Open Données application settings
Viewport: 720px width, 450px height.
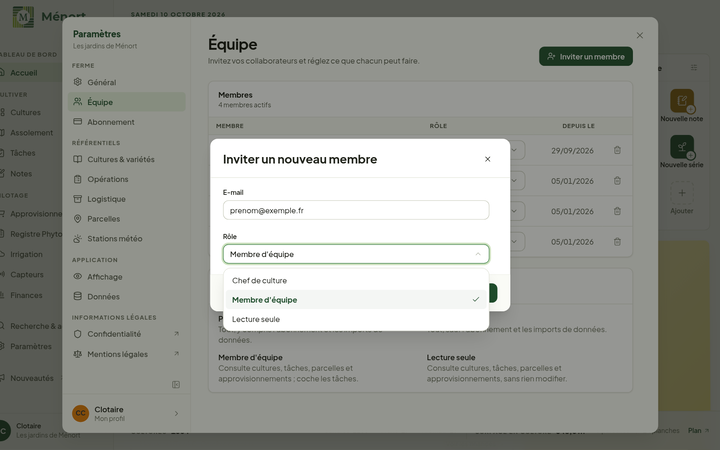point(127,296)
